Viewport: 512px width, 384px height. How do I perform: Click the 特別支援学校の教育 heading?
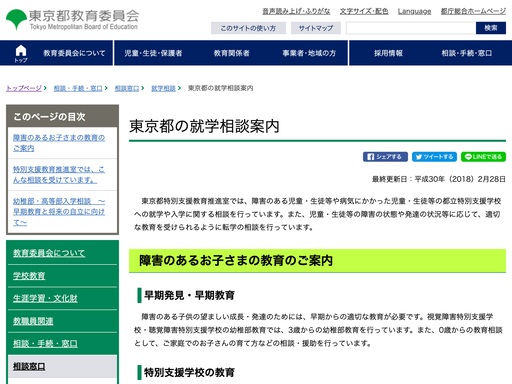pyautogui.click(x=189, y=372)
